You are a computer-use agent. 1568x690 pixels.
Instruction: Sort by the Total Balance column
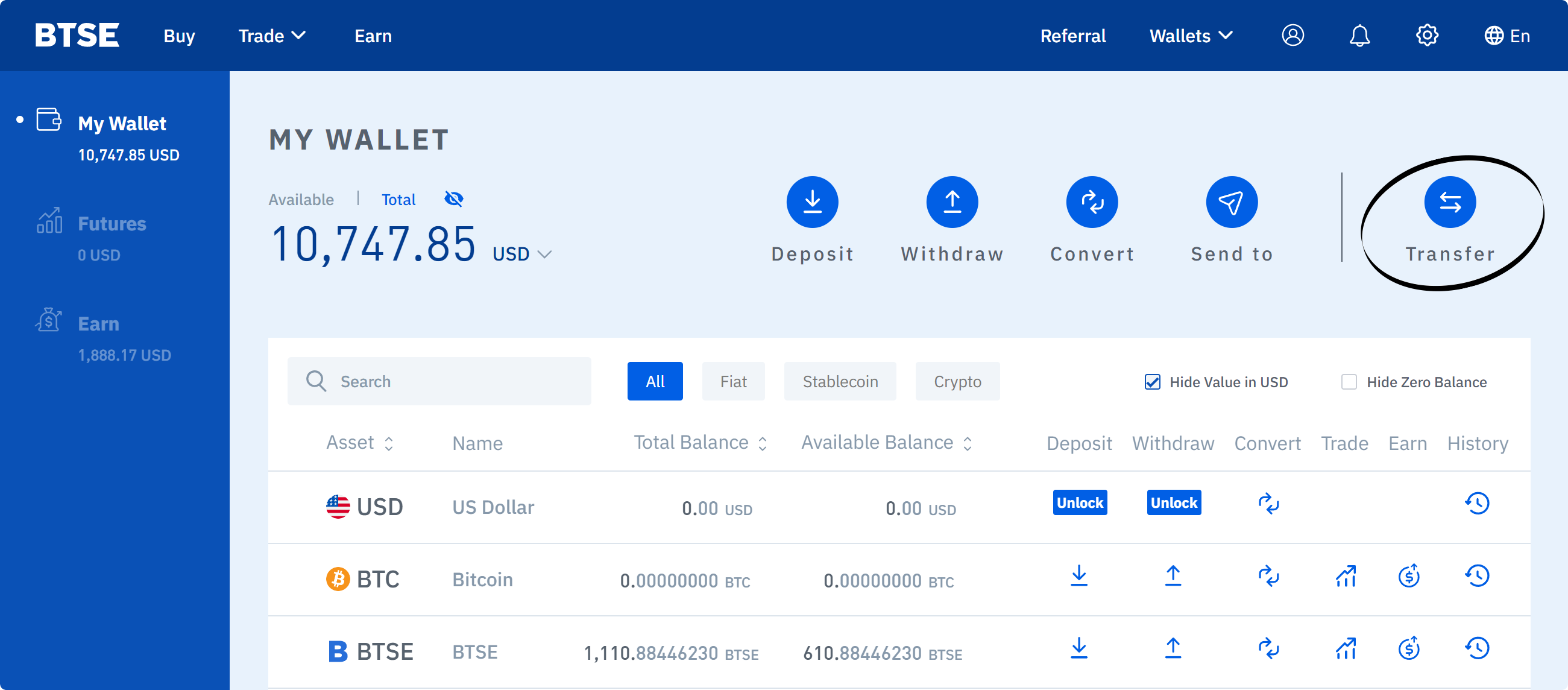[x=700, y=443]
